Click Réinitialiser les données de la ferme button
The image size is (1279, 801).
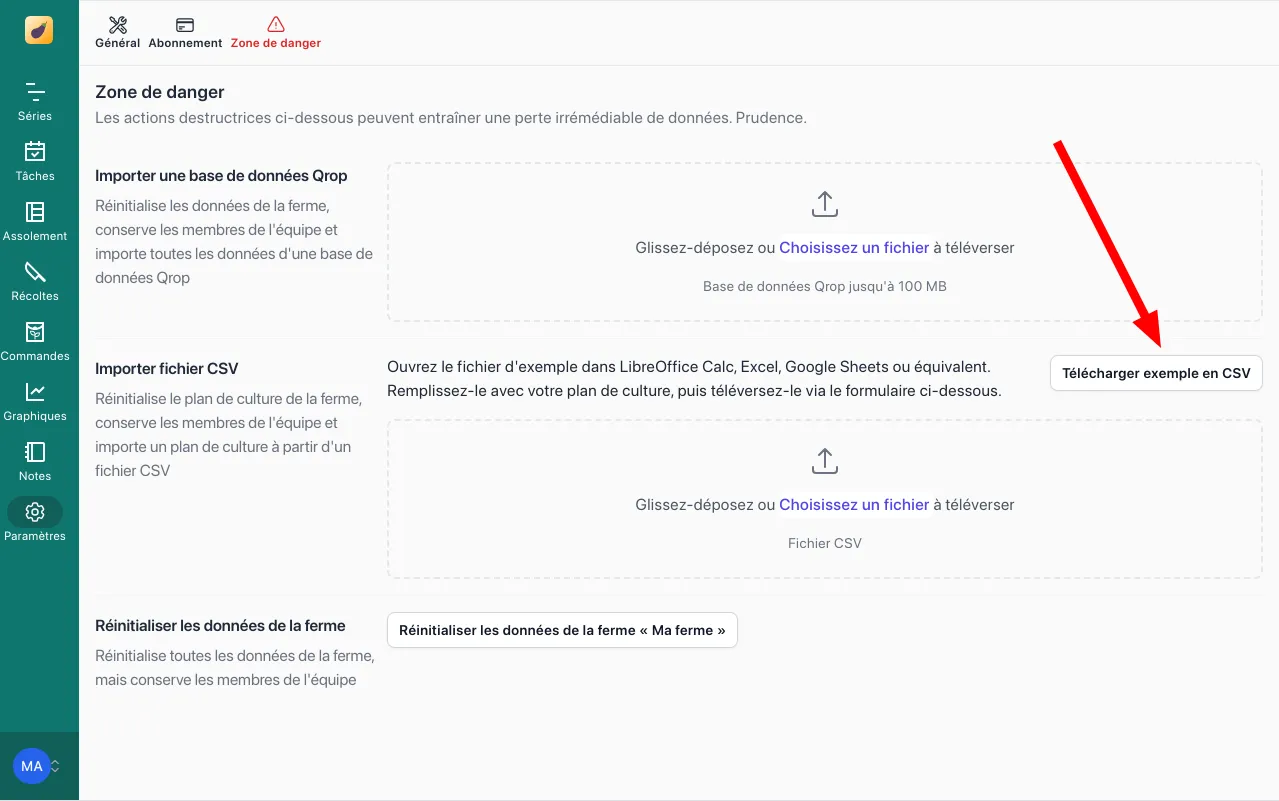click(x=562, y=630)
